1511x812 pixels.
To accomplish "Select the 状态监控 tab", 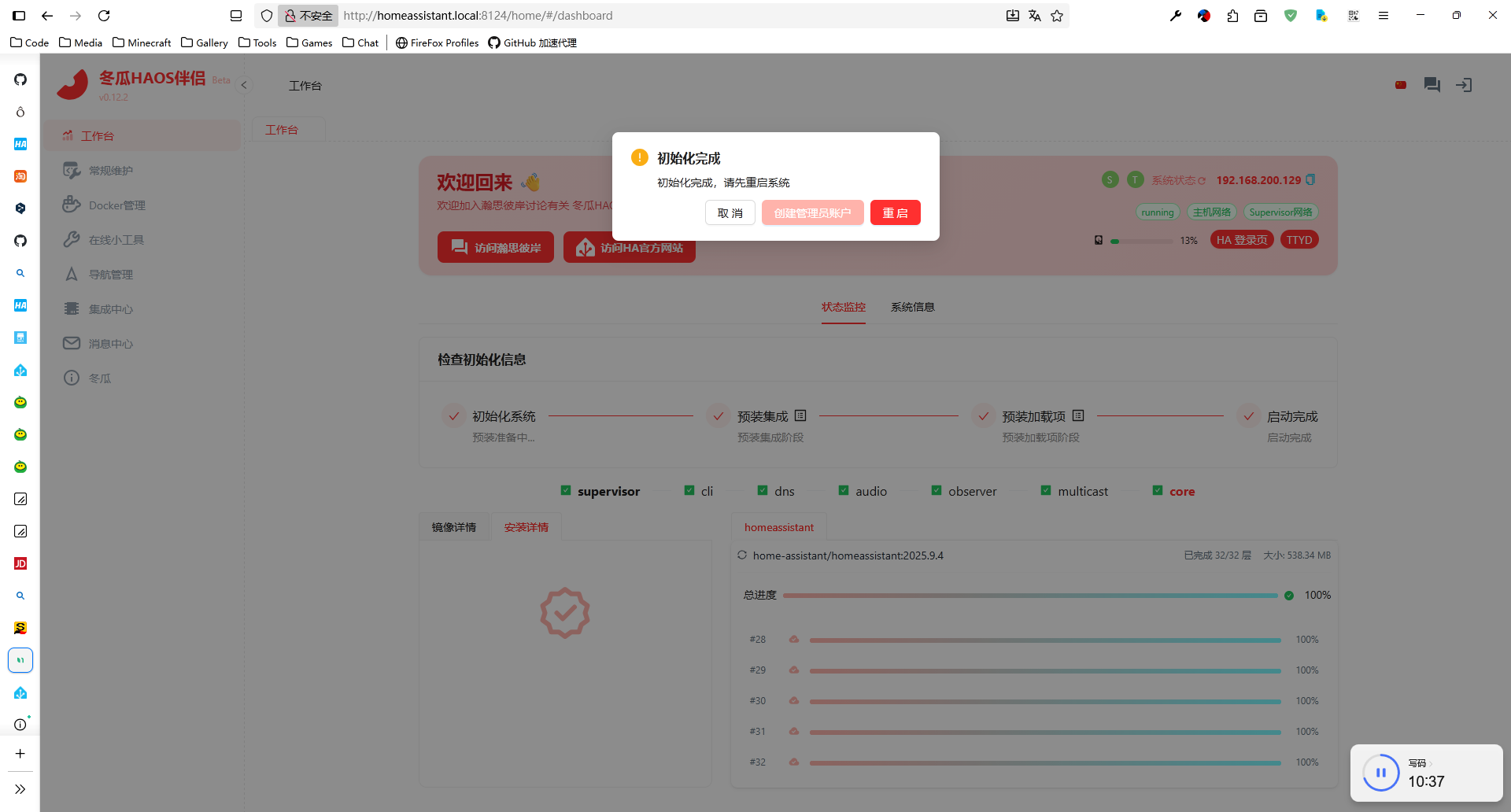I will pyautogui.click(x=844, y=307).
